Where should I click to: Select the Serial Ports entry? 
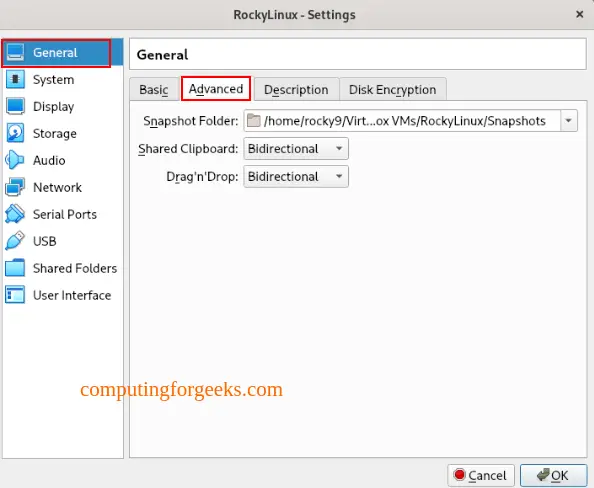(x=65, y=214)
